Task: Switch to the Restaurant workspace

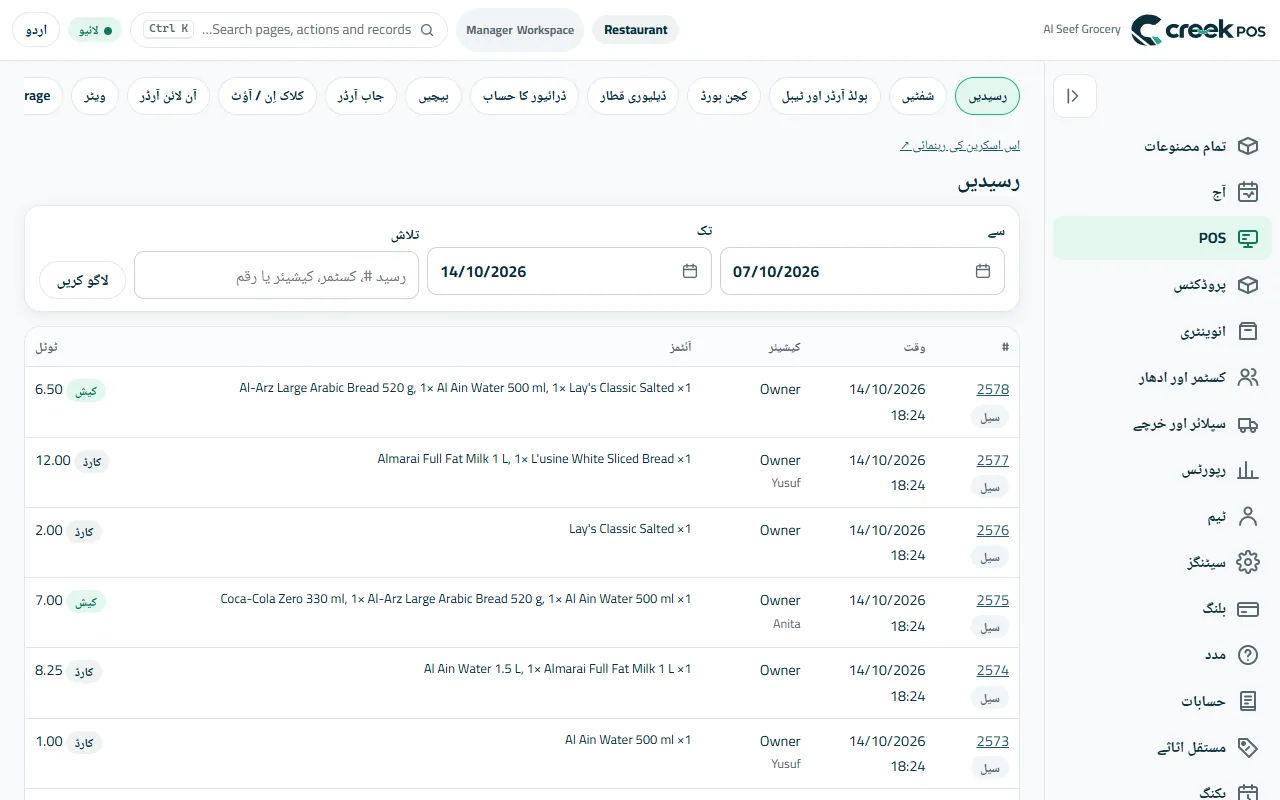Action: (635, 30)
